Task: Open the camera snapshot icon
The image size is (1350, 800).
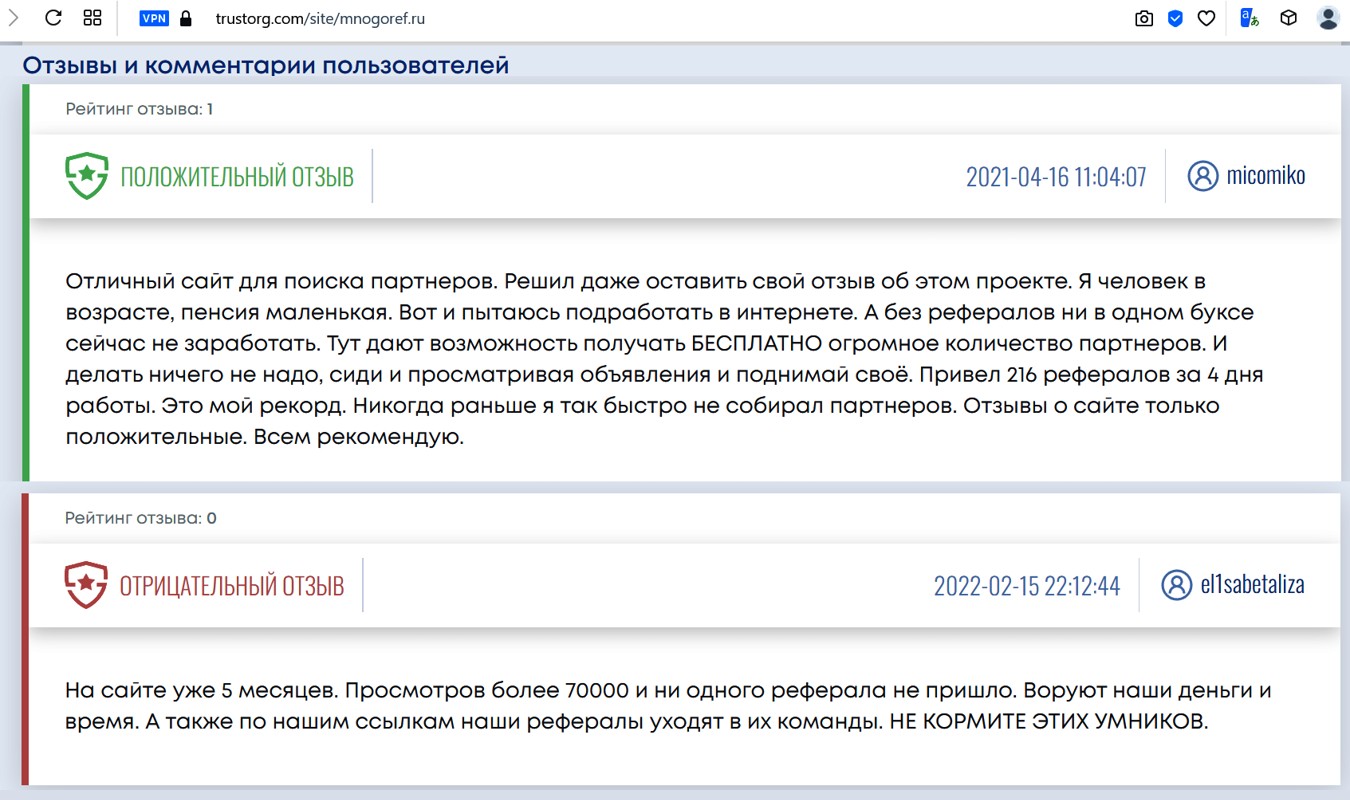Action: (x=1144, y=18)
